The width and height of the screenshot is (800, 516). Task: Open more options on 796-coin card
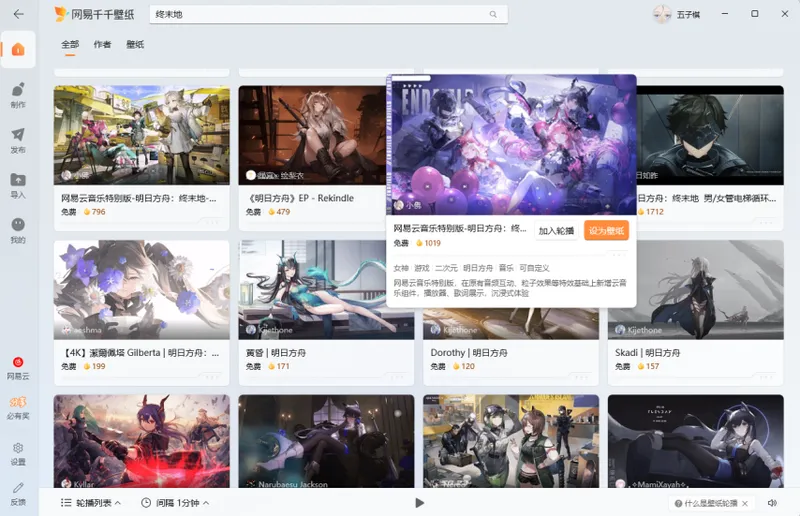click(x=212, y=222)
